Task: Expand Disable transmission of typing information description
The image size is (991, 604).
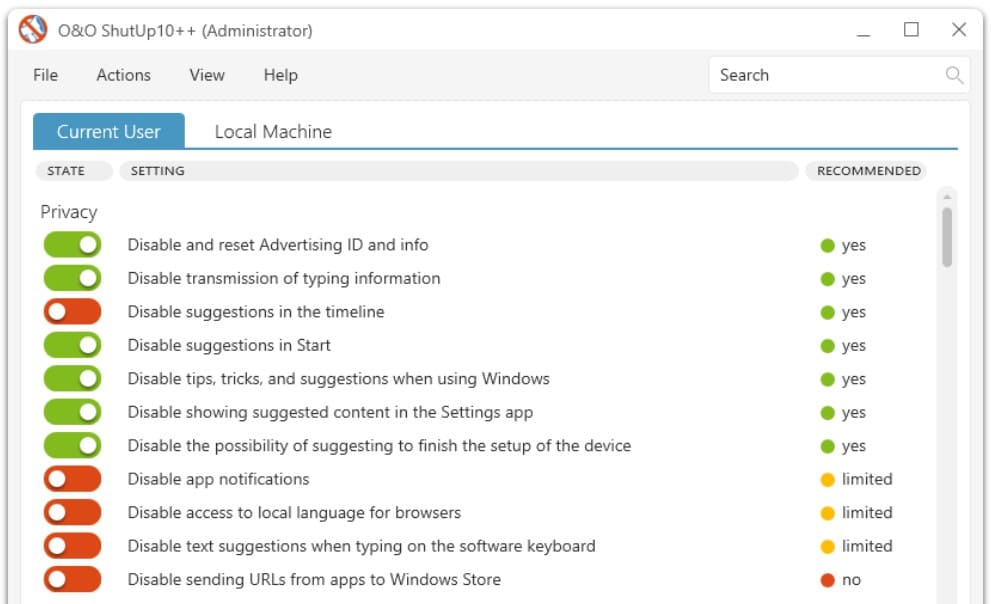Action: tap(284, 278)
